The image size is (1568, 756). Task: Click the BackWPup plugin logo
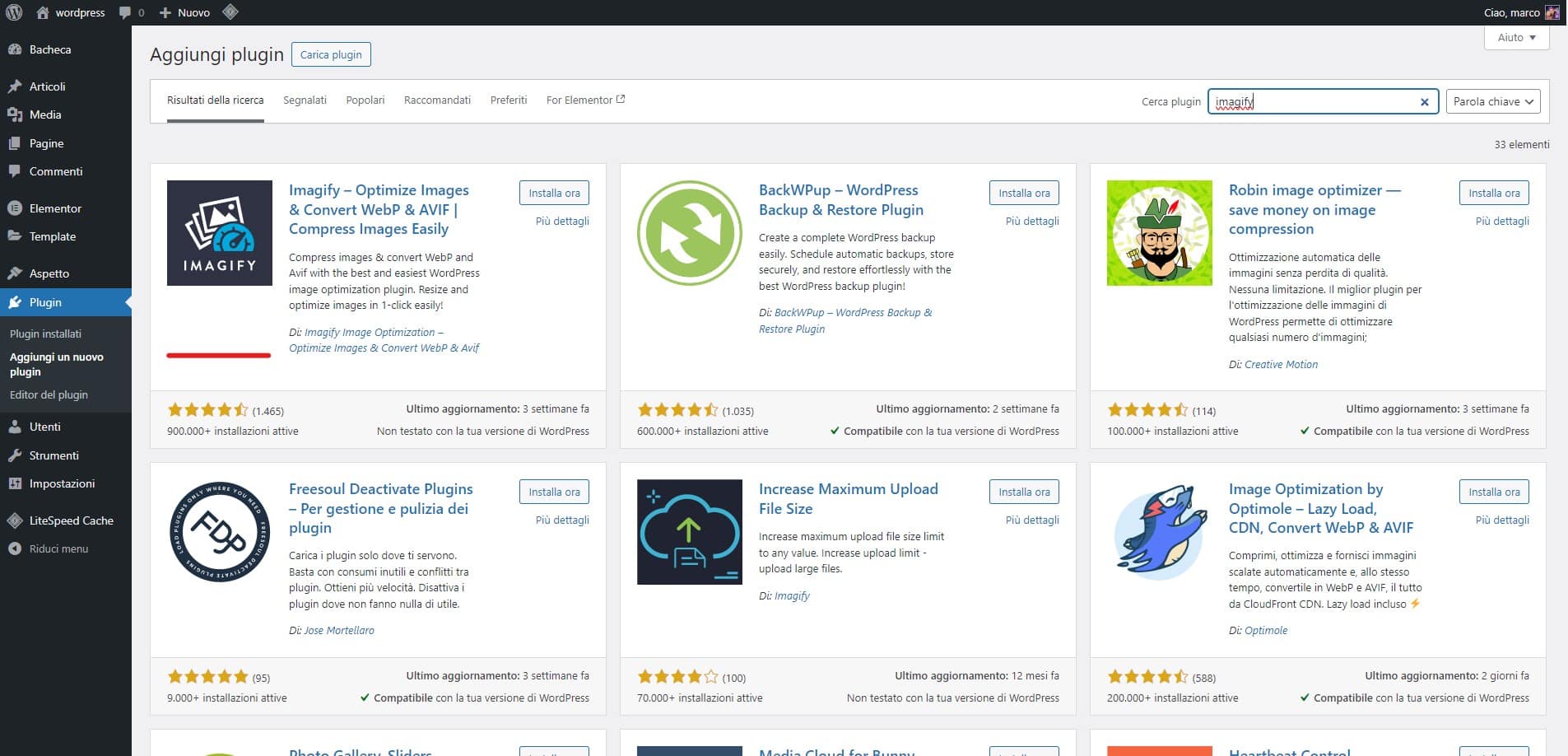click(689, 233)
